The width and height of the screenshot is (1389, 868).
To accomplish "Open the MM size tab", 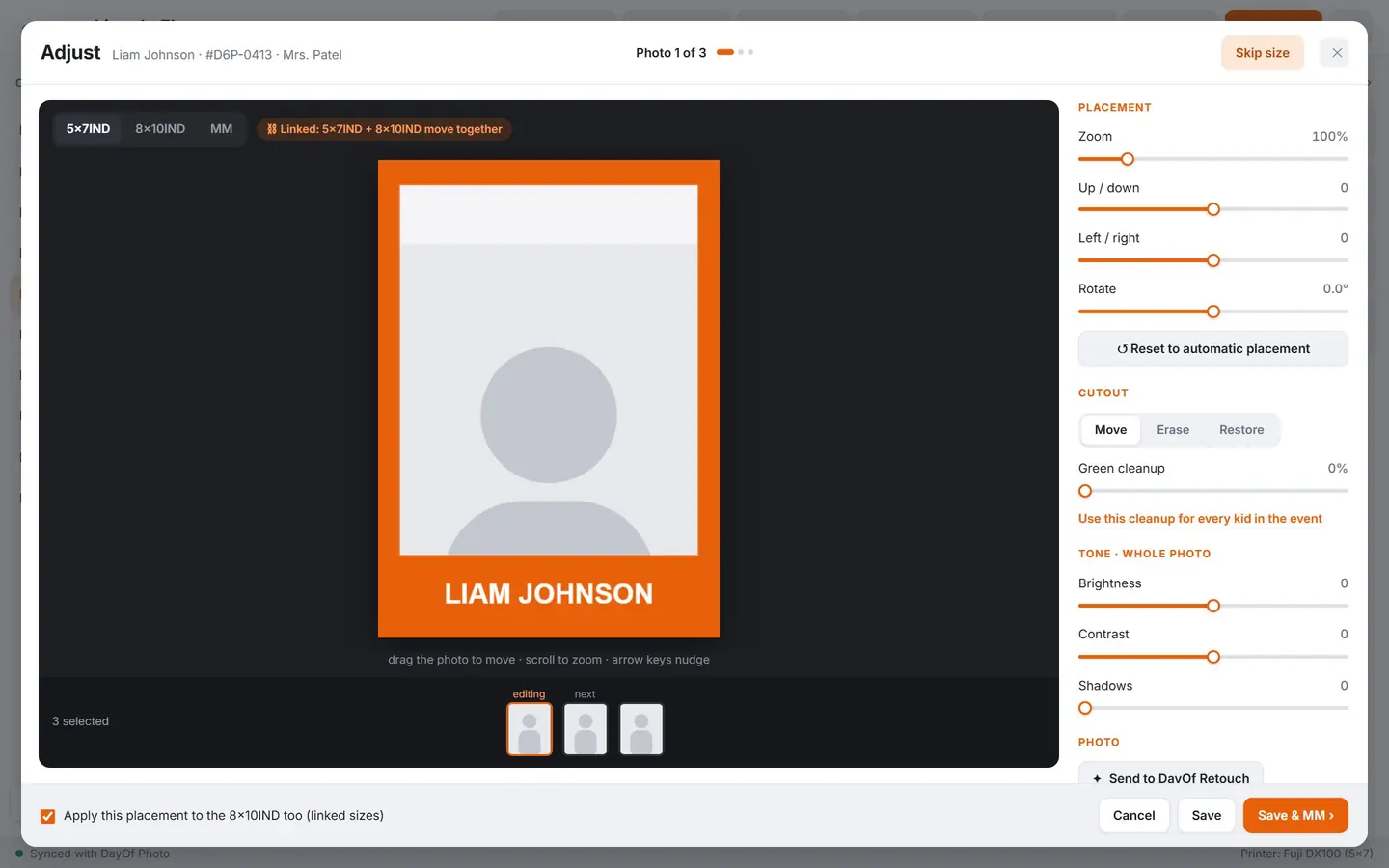I will 221,129.
